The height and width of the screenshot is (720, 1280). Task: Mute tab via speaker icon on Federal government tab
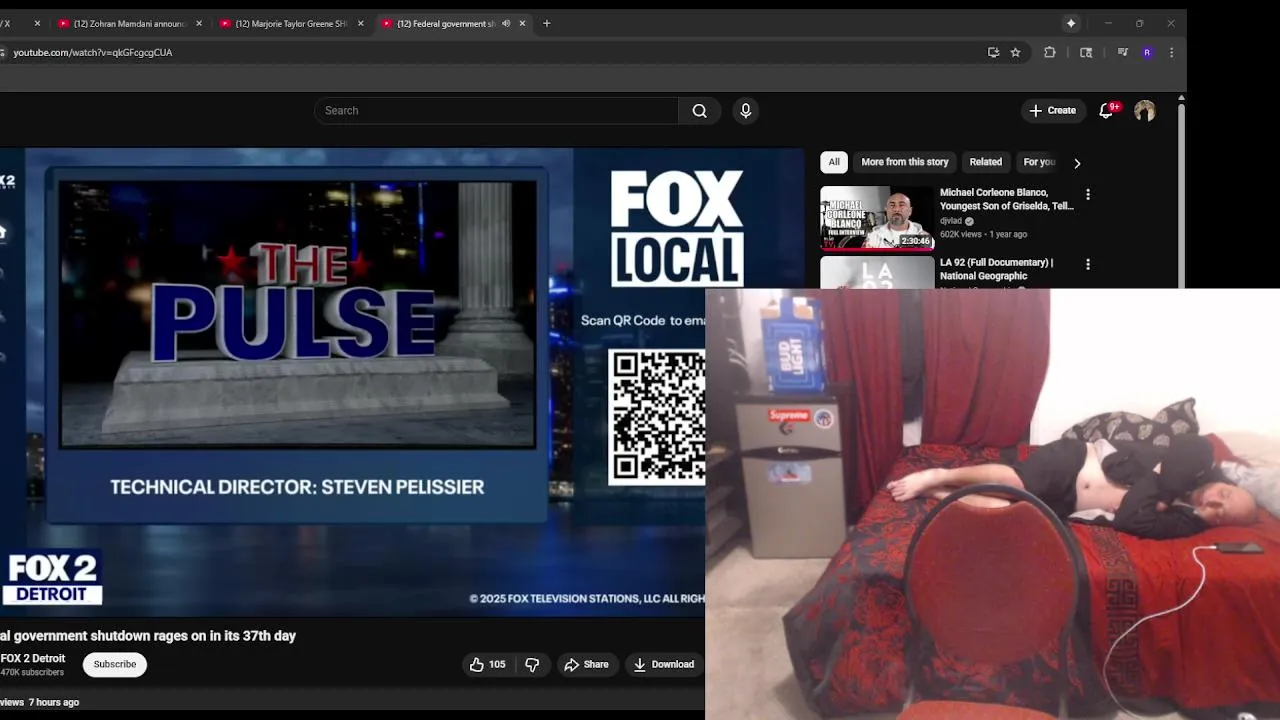[x=506, y=23]
